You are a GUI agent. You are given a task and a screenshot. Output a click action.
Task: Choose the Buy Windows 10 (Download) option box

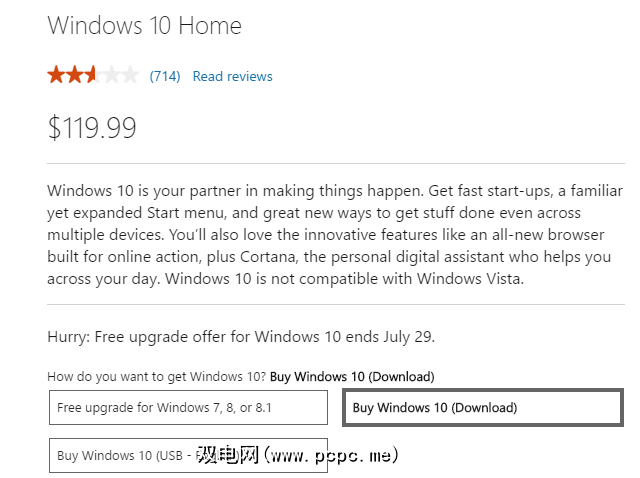click(x=482, y=407)
